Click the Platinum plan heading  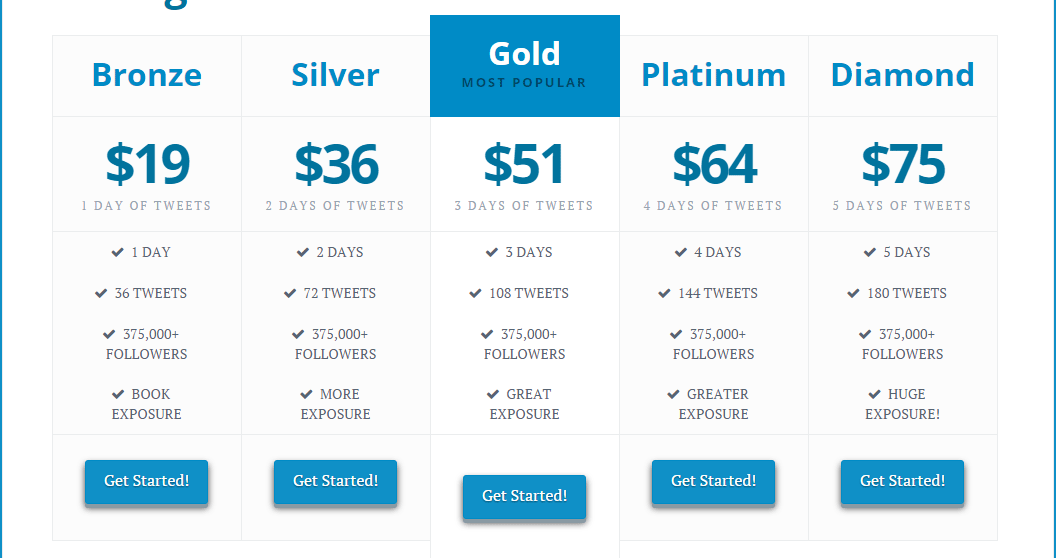click(713, 75)
